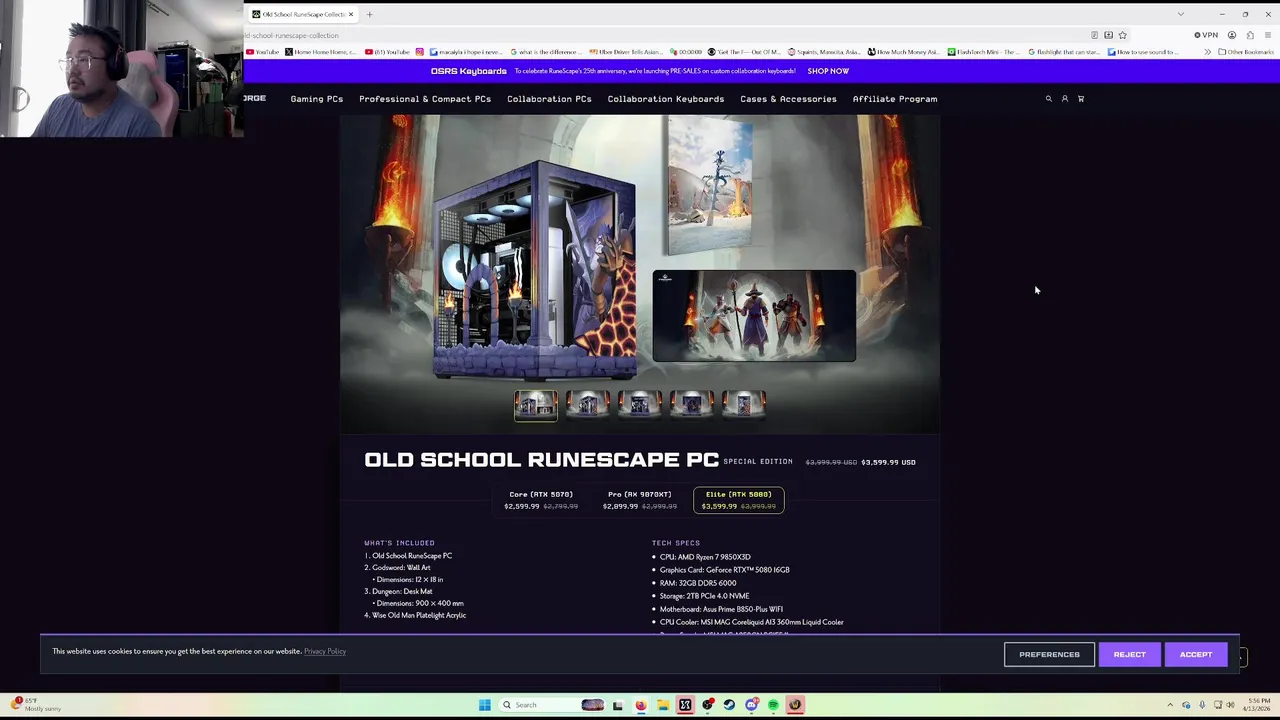This screenshot has width=1280, height=720.
Task: Open the Other Bookmarks folder
Action: click(1245, 52)
